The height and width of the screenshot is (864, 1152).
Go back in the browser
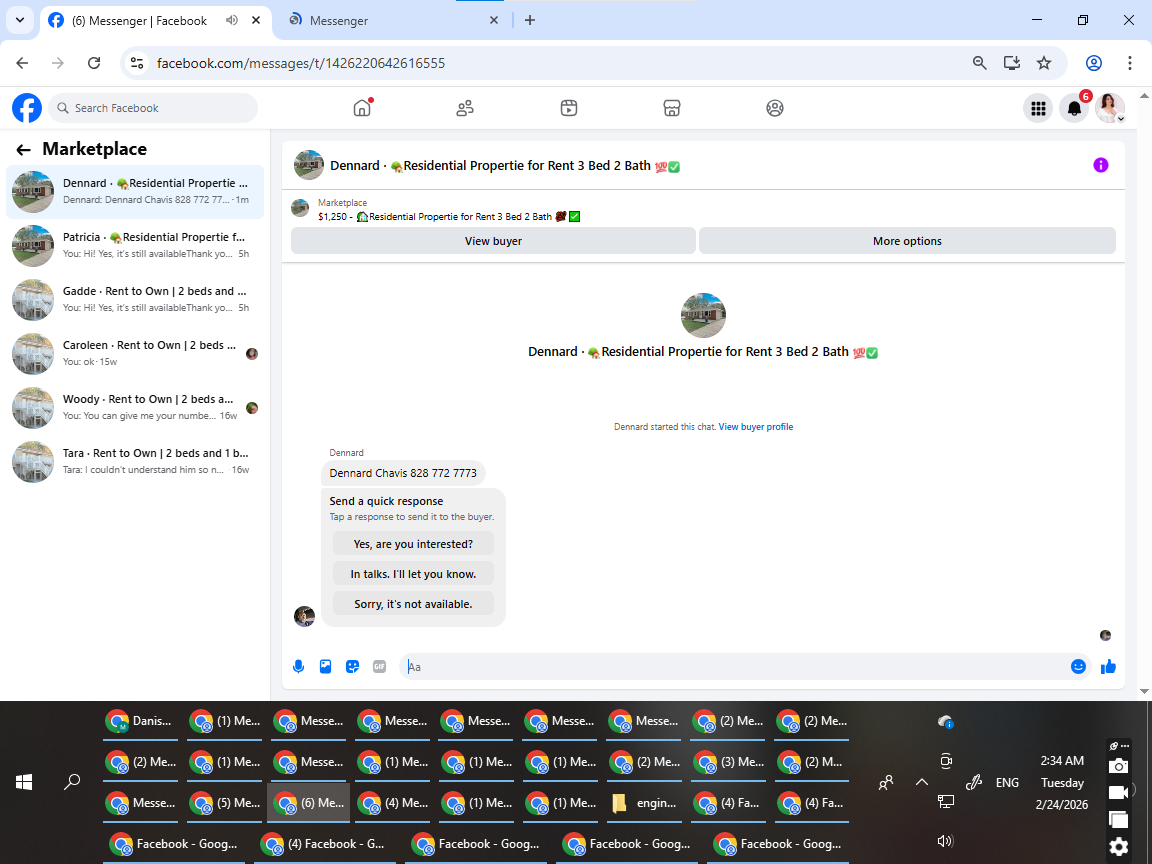click(22, 63)
